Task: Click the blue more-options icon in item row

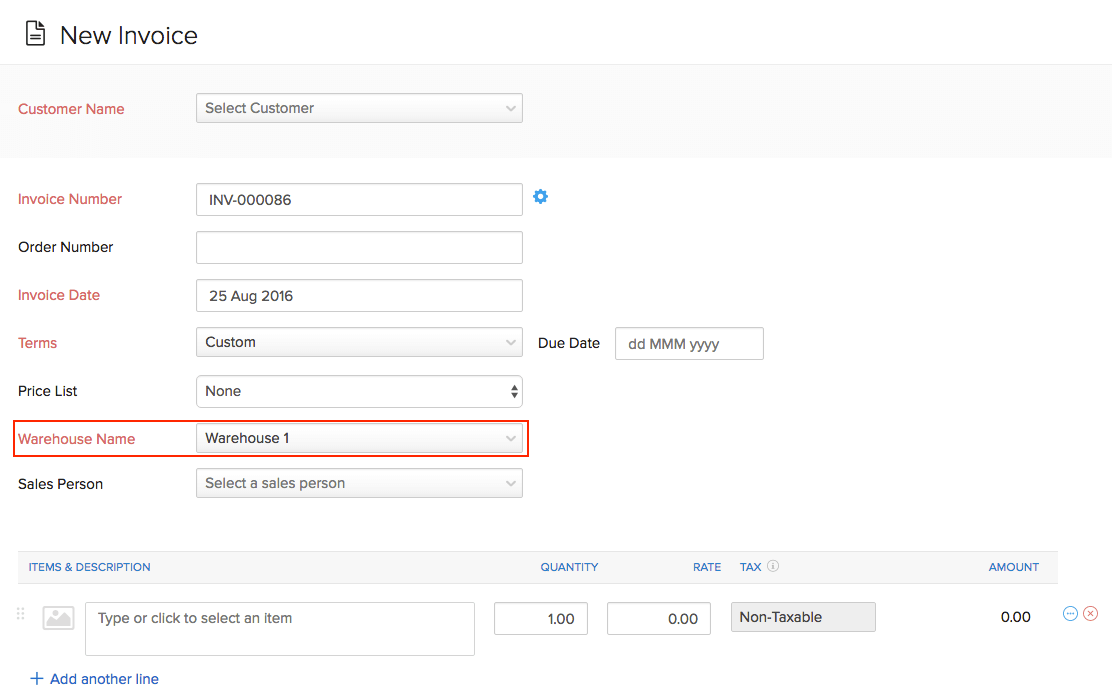Action: [x=1070, y=613]
